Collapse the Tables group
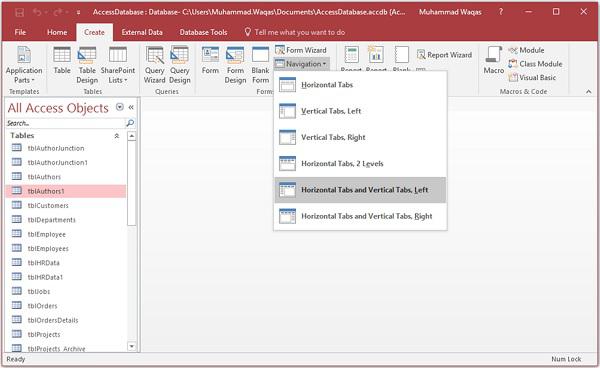Image resolution: width=600 pixels, height=368 pixels. 117,136
